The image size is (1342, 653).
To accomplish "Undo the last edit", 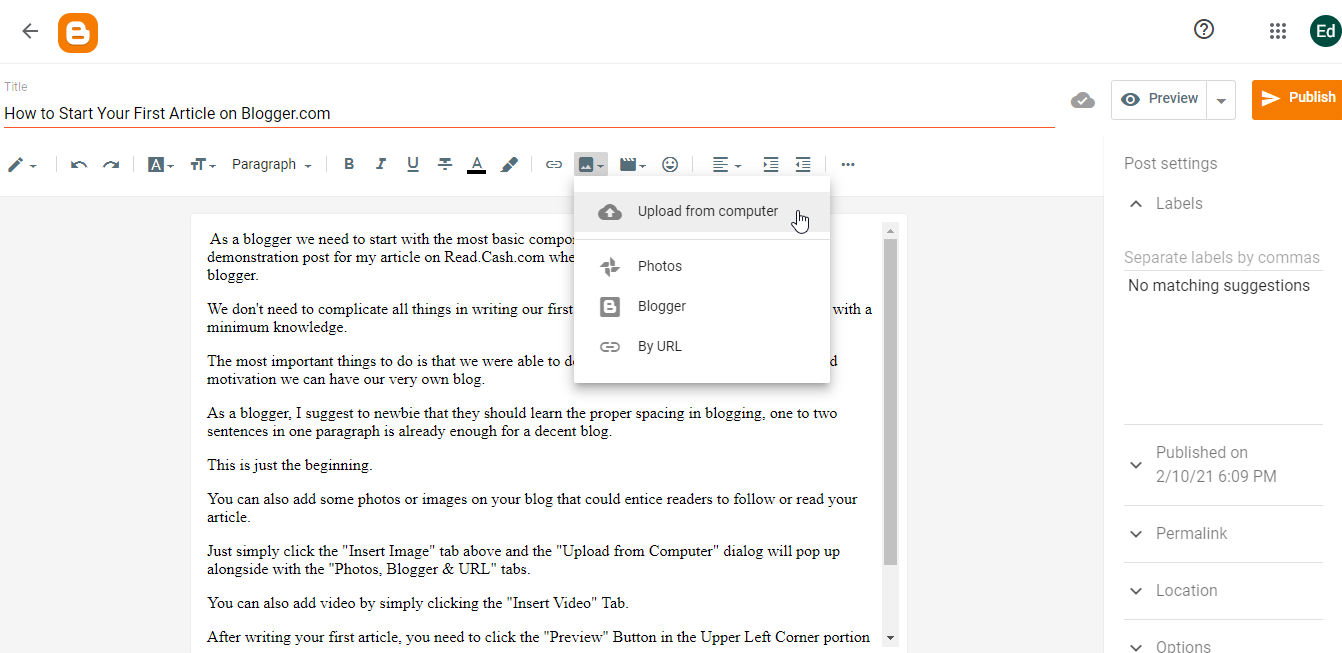I will [79, 165].
